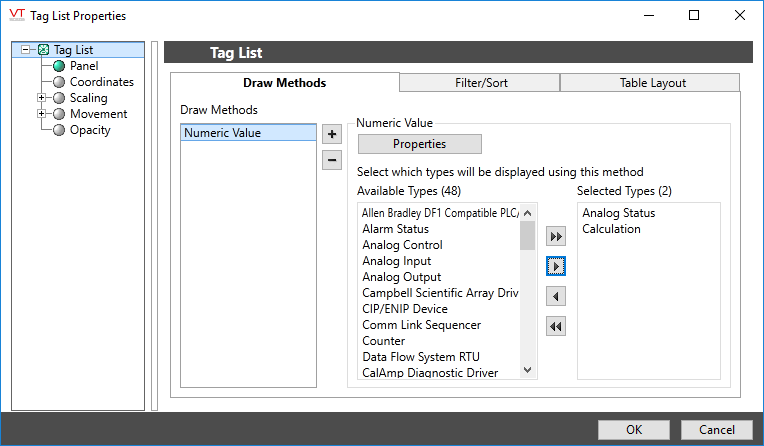Choose Analog Input from Available Types
This screenshot has width=764, height=446.
(396, 261)
